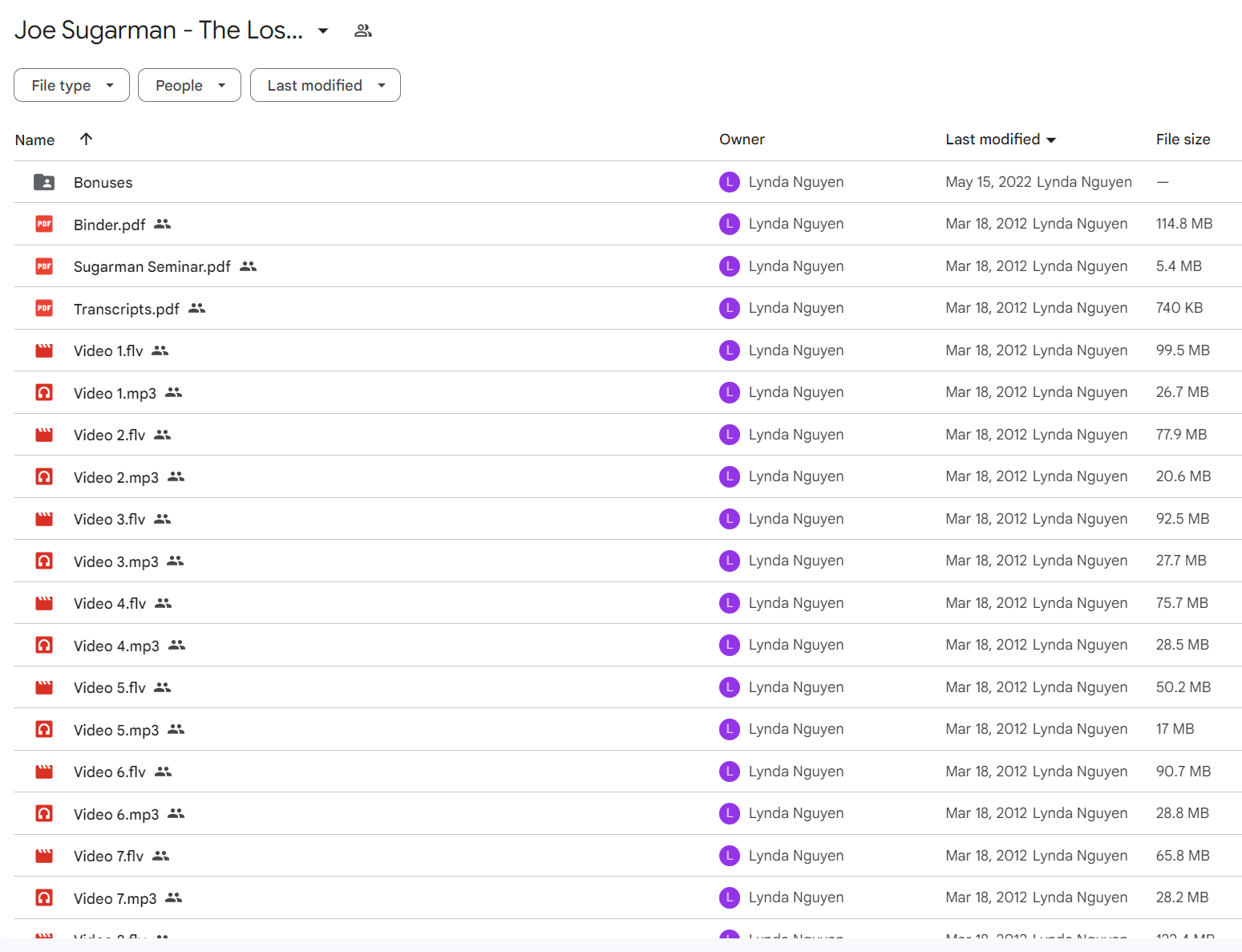
Task: Click the shared icon next to Sugarman Seminar.pdf
Action: (249, 265)
